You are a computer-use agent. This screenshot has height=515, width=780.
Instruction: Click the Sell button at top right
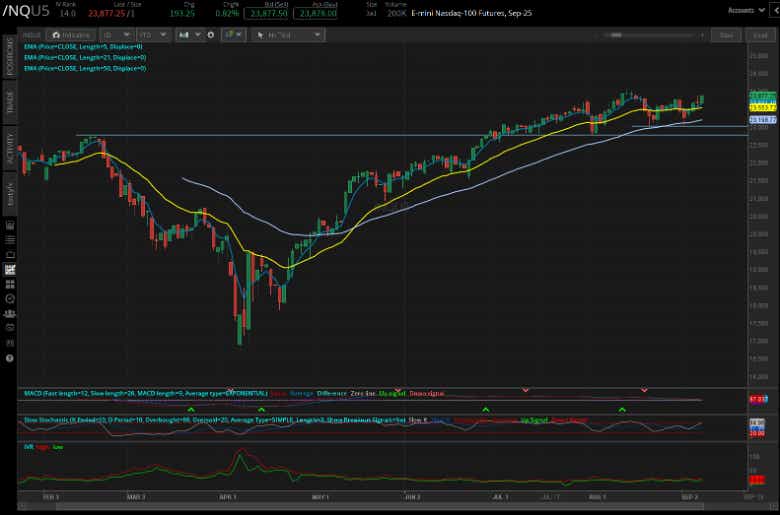[727, 35]
